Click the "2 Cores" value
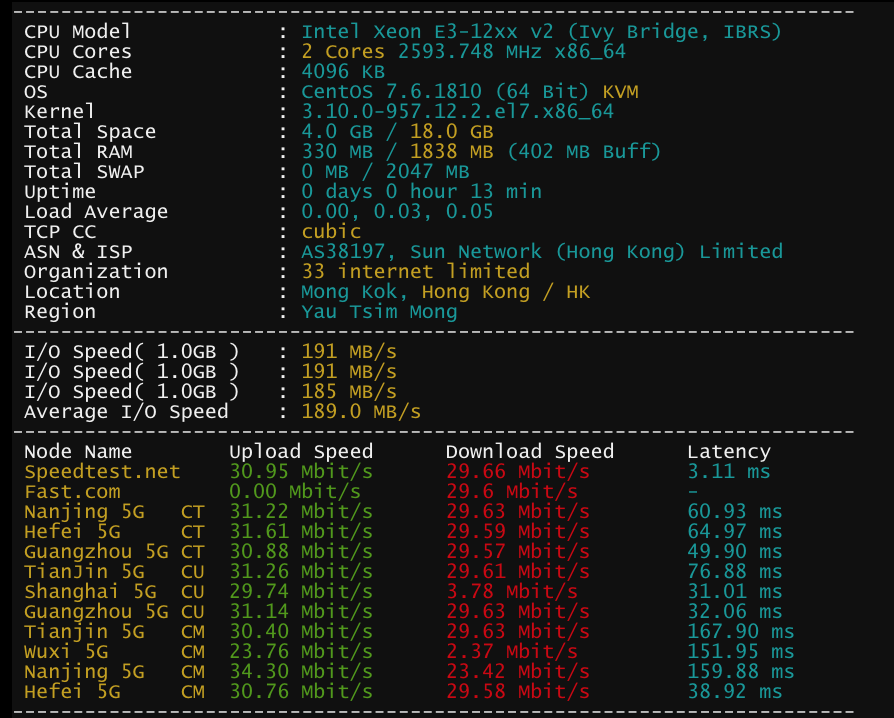This screenshot has height=718, width=894. (x=343, y=52)
